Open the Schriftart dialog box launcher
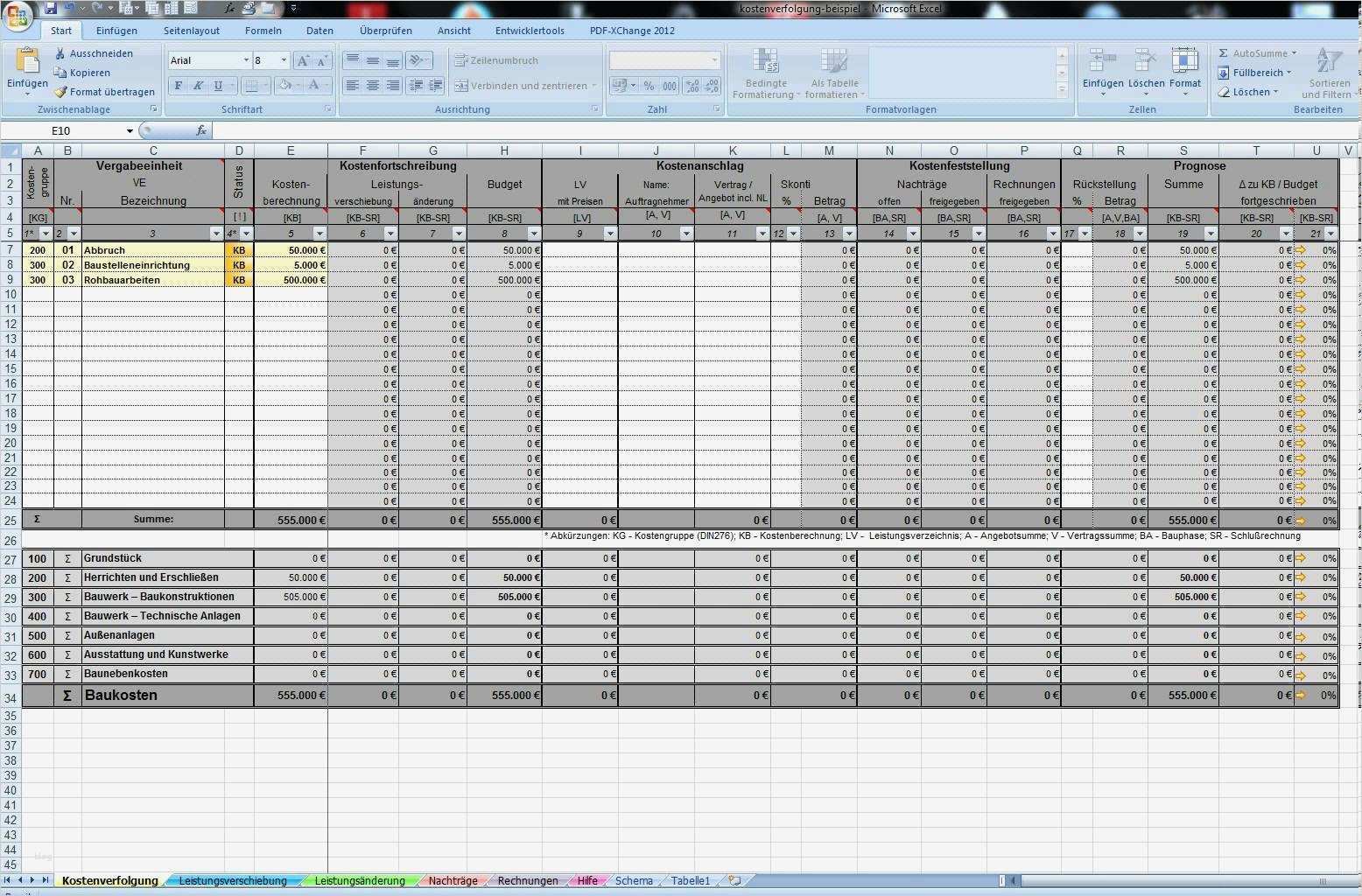The width and height of the screenshot is (1362, 896). [x=327, y=108]
